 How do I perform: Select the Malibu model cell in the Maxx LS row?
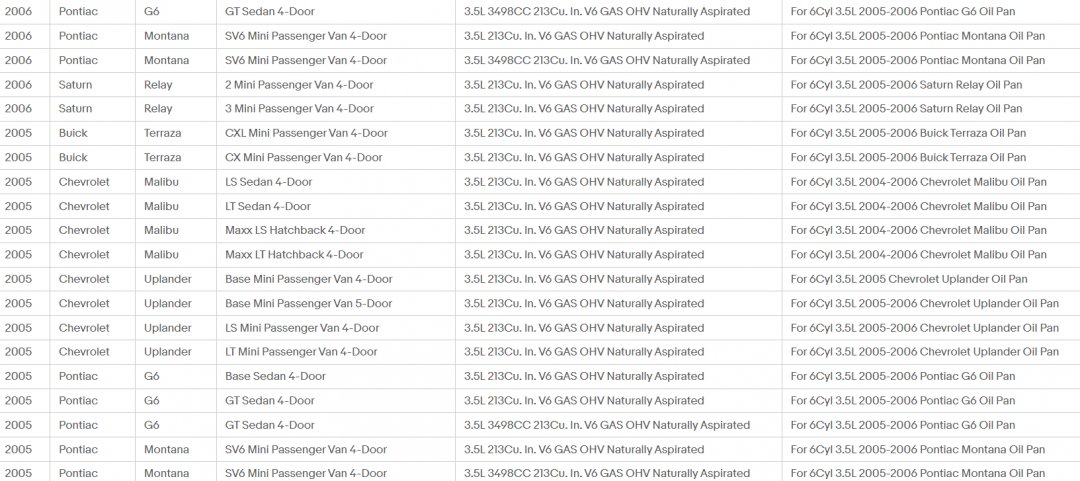176,230
